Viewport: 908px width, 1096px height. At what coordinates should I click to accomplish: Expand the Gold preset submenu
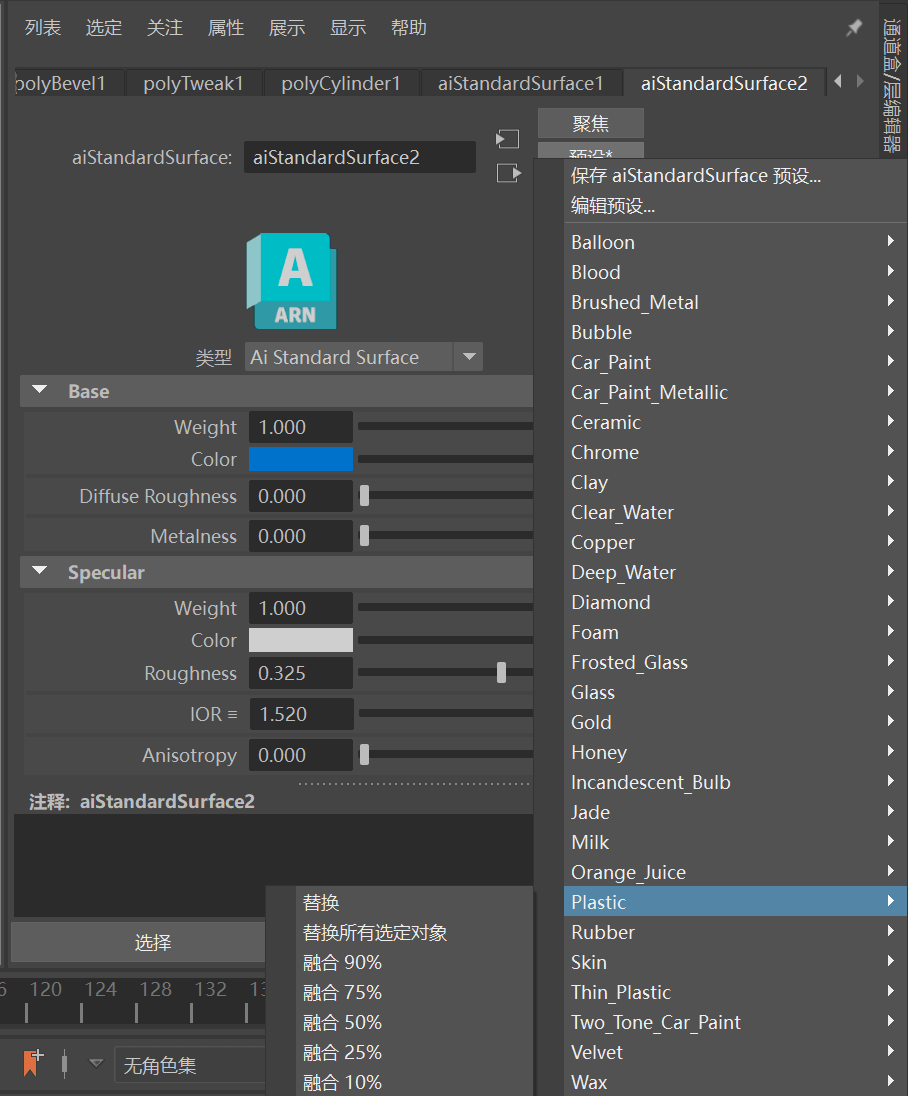735,722
